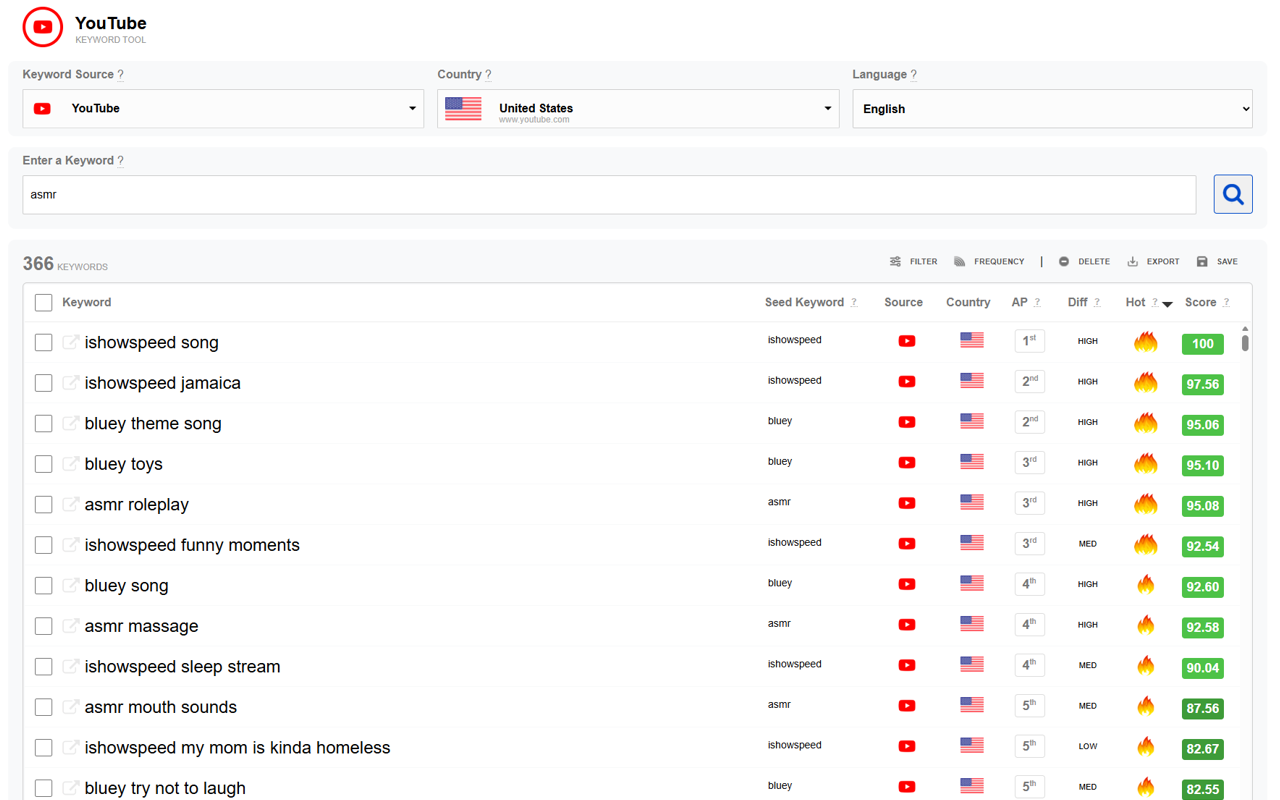1280x800 pixels.
Task: Click Save to store keywords
Action: point(1217,262)
